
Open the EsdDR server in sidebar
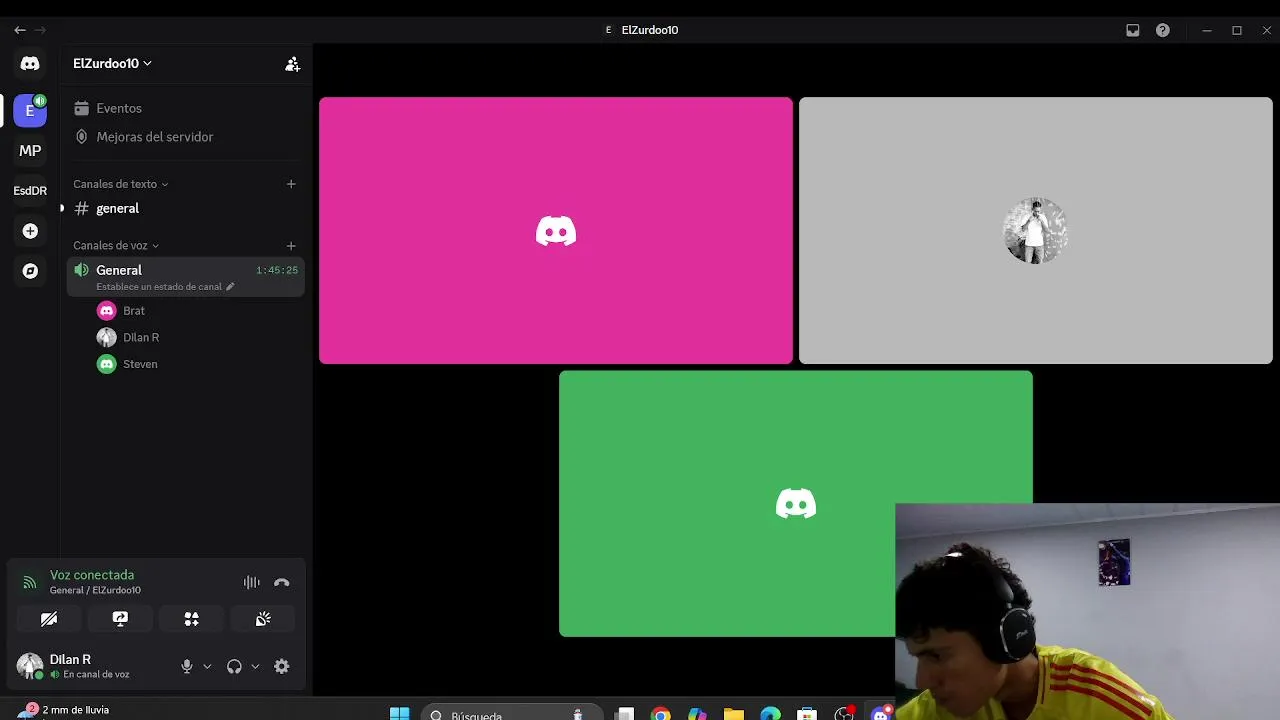(x=30, y=191)
